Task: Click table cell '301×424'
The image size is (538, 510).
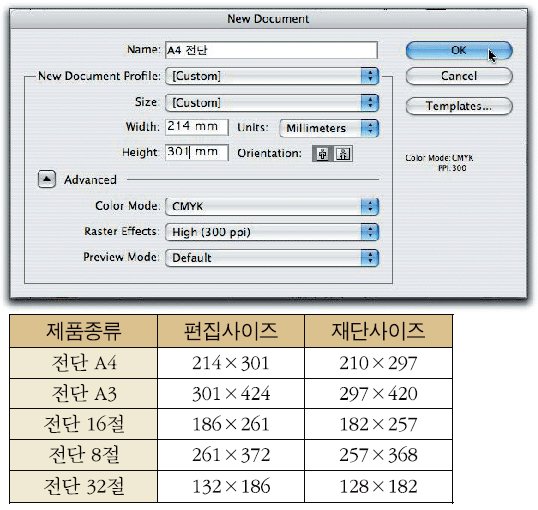Action: pyautogui.click(x=231, y=394)
